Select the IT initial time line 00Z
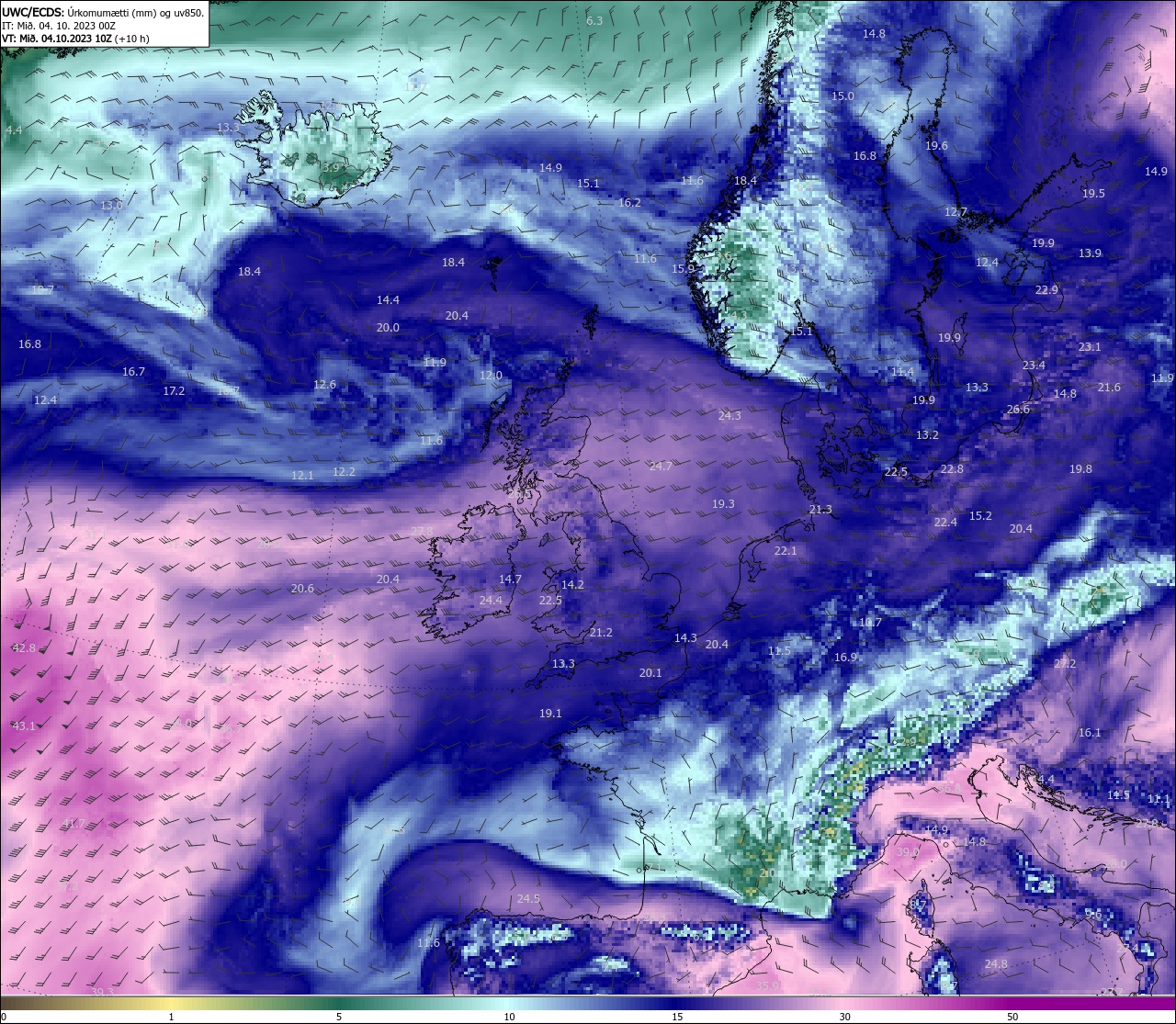 [x=59, y=26]
